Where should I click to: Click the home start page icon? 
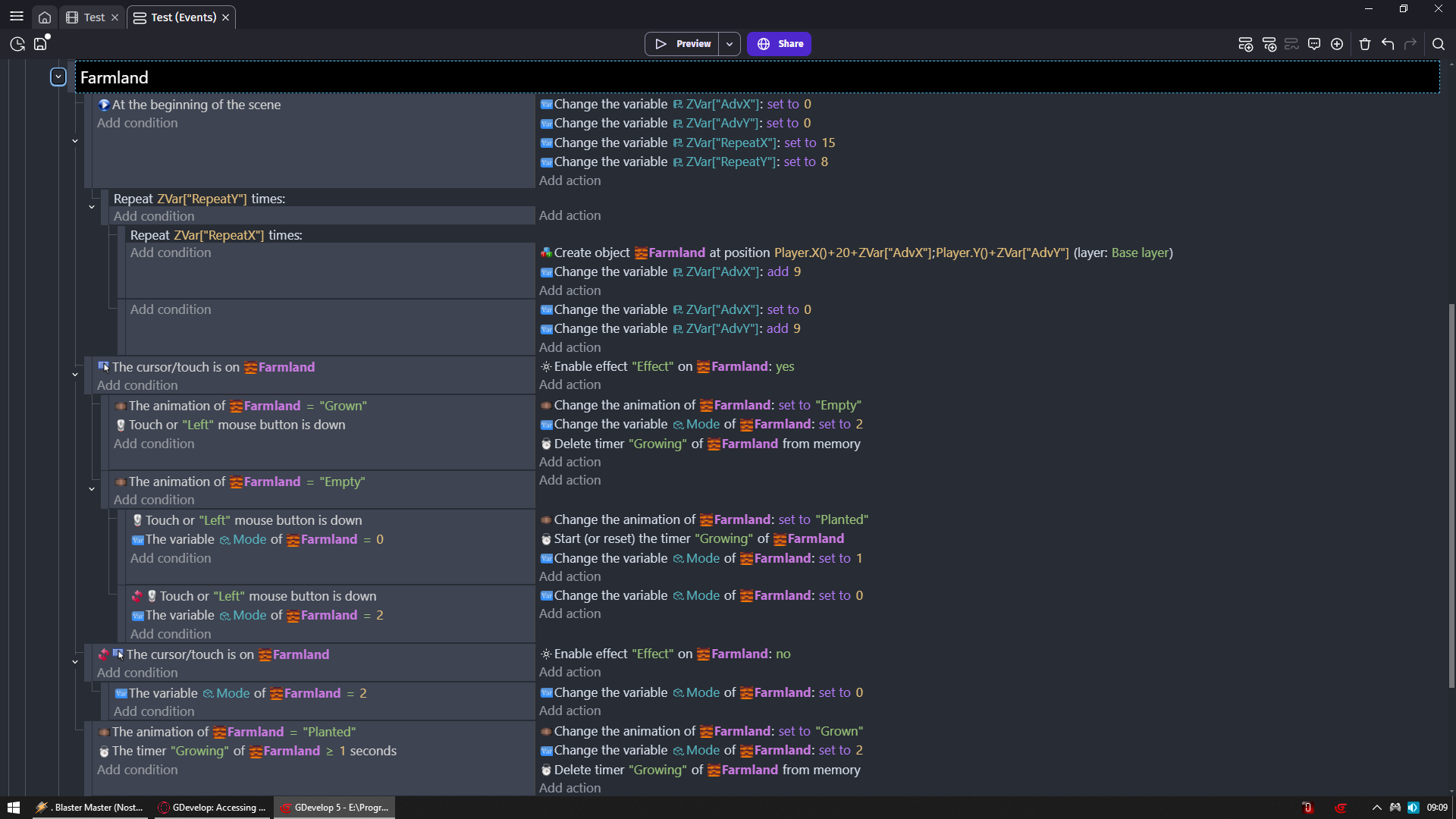tap(45, 17)
